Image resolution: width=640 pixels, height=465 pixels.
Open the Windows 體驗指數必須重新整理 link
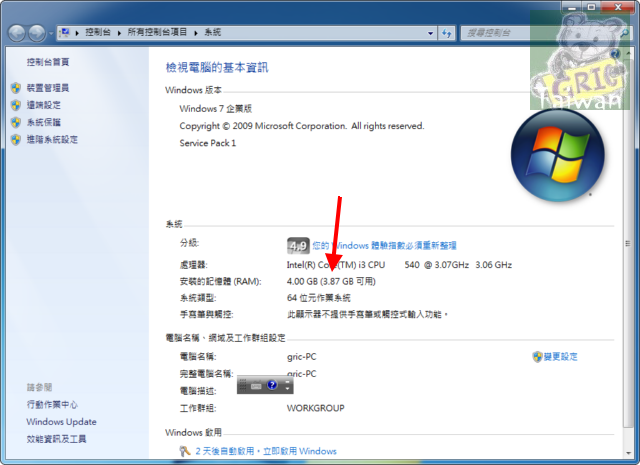click(384, 245)
